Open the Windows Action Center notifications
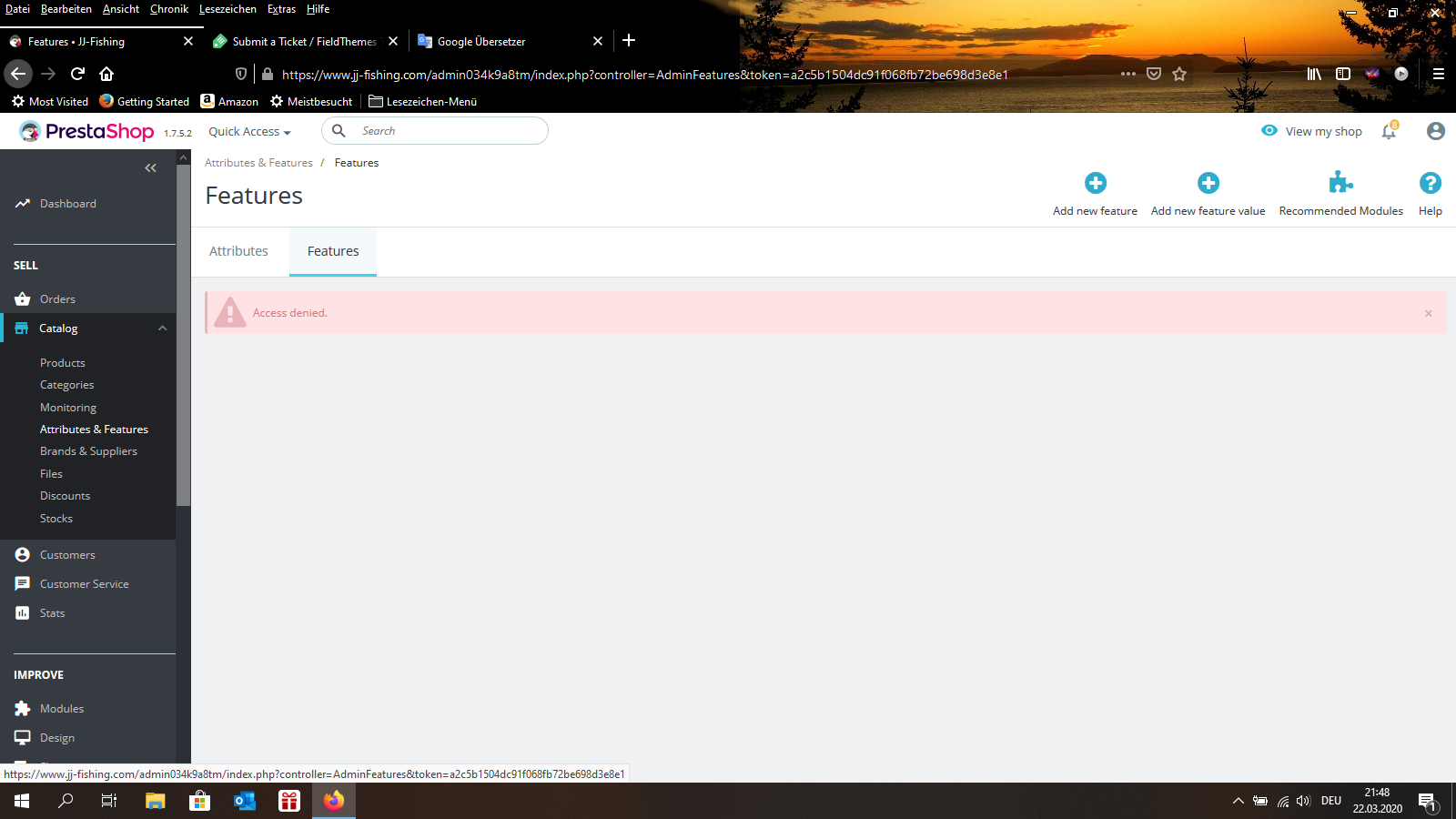Screen dimensions: 1456x819 (1427, 802)
